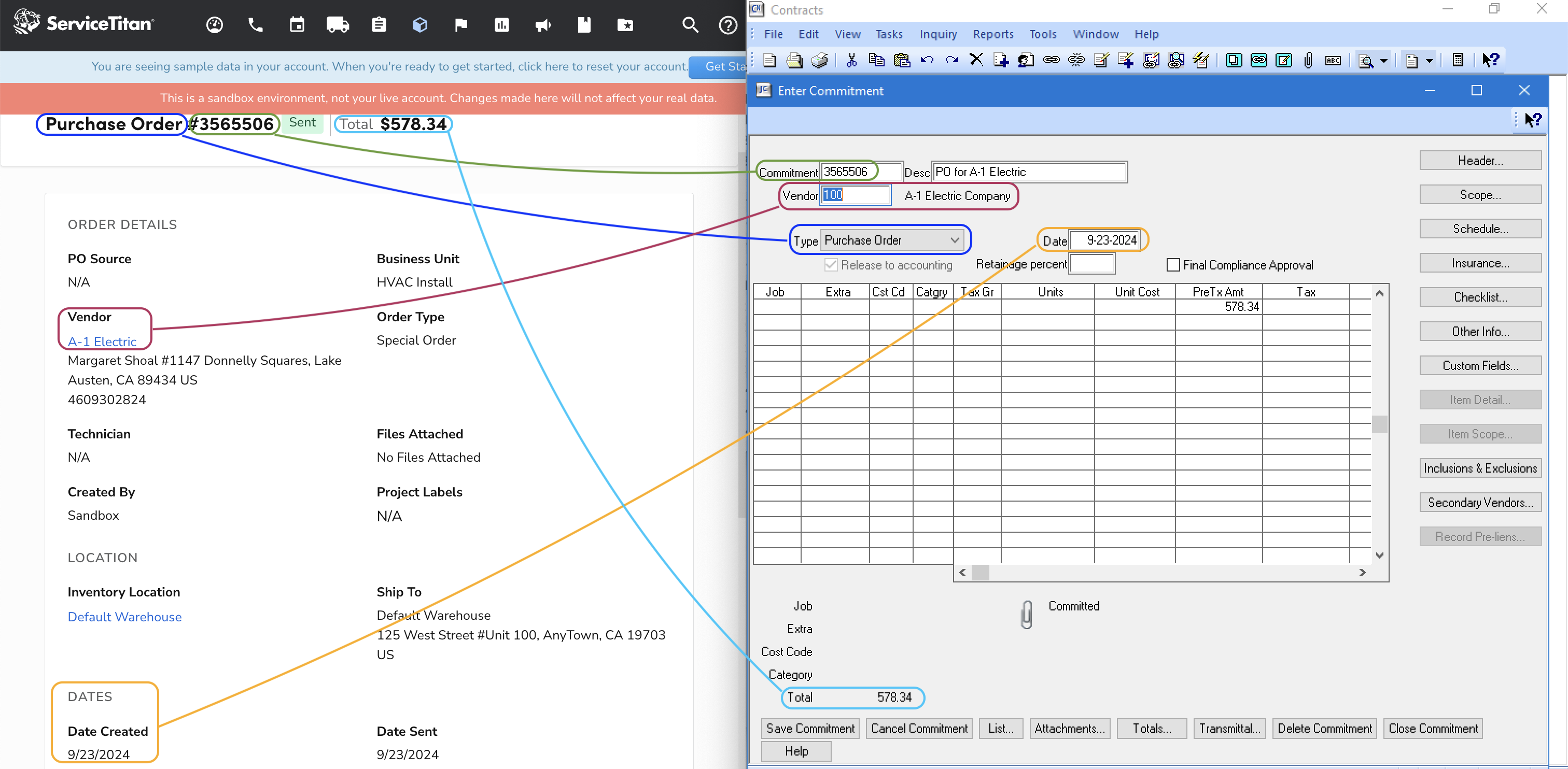Open the Inquiry menu in Contracts

(938, 35)
